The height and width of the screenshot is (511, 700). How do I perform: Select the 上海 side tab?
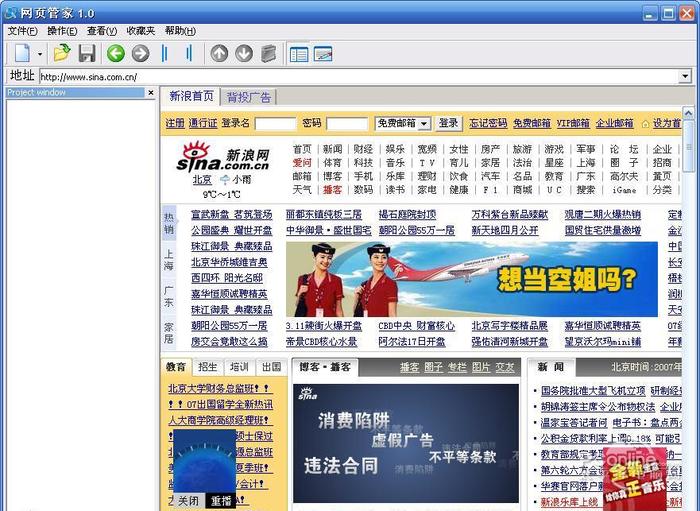169,260
